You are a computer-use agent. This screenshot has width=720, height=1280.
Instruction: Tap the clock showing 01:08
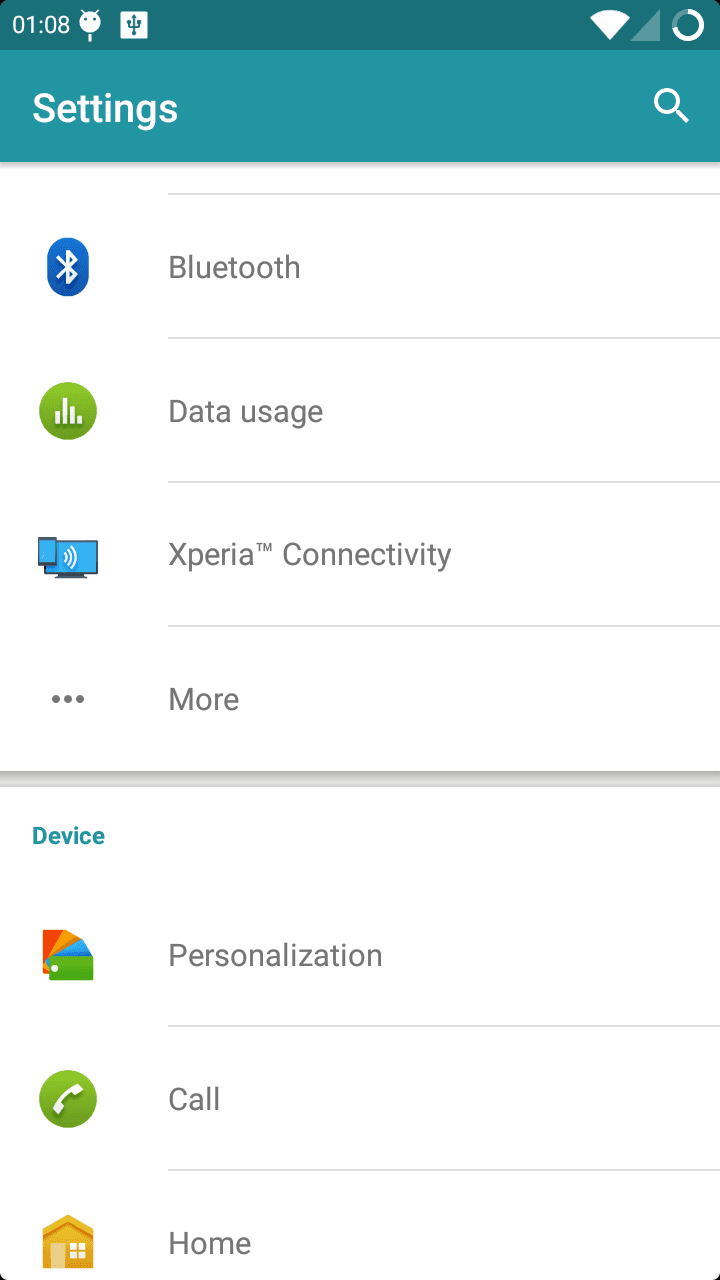point(41,25)
